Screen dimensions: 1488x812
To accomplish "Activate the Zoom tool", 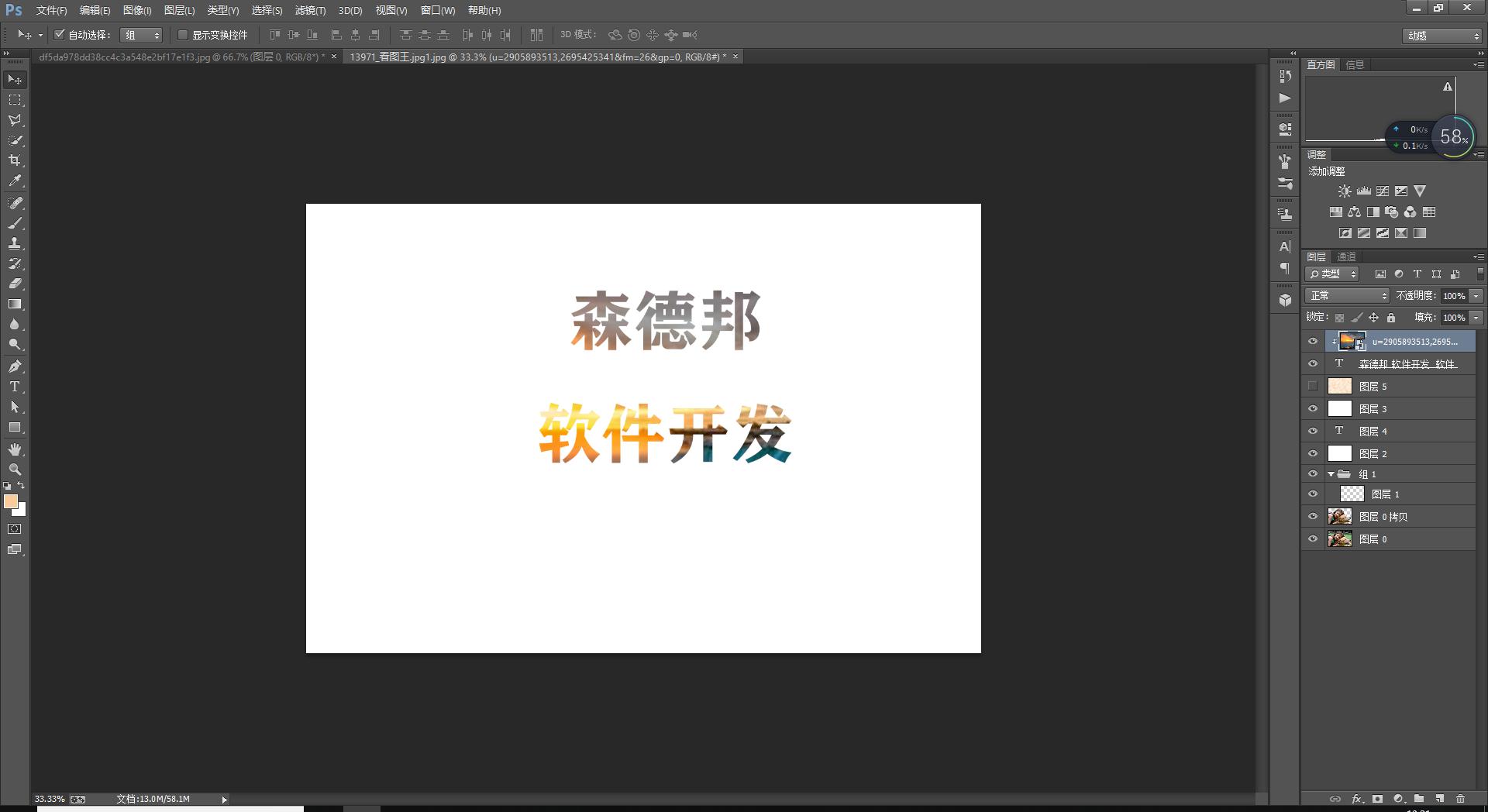I will (x=14, y=469).
